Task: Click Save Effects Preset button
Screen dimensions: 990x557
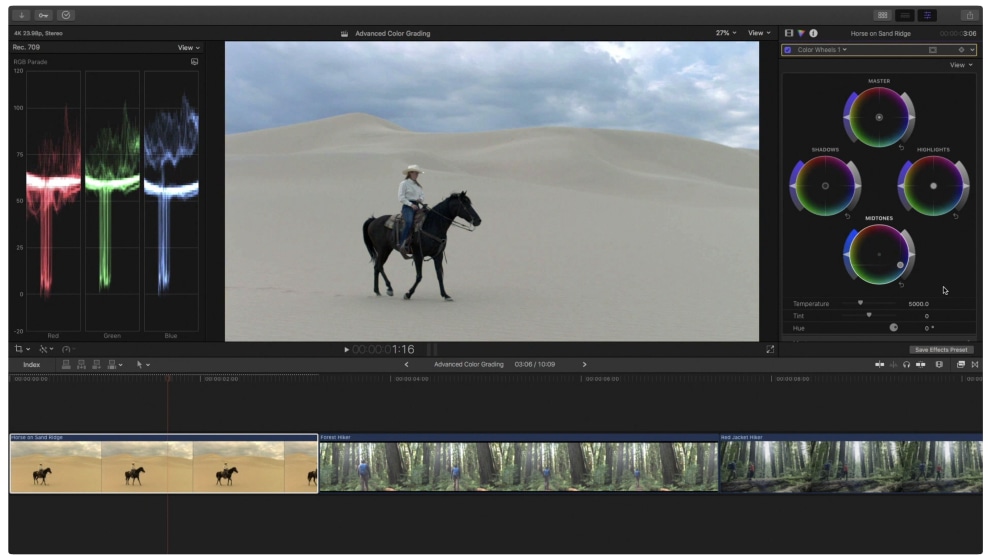Action: click(941, 350)
